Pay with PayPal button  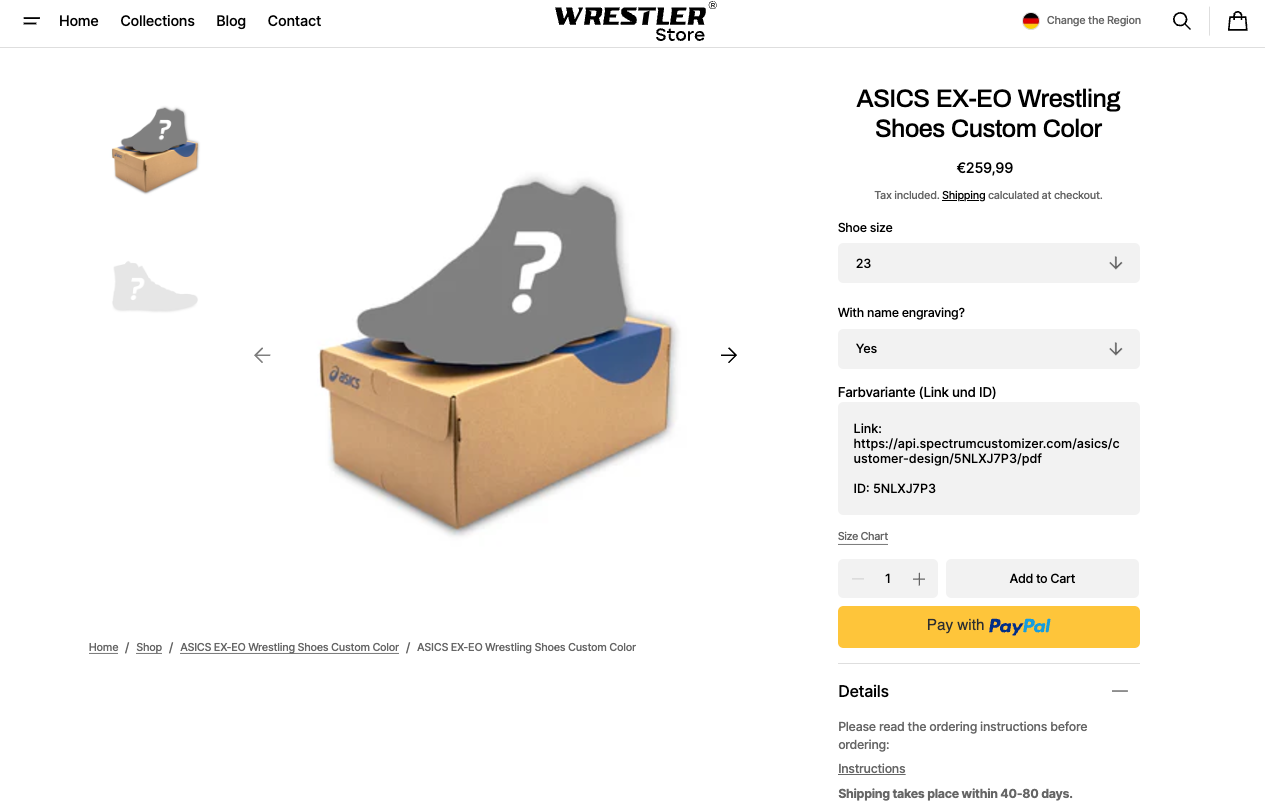(x=988, y=626)
